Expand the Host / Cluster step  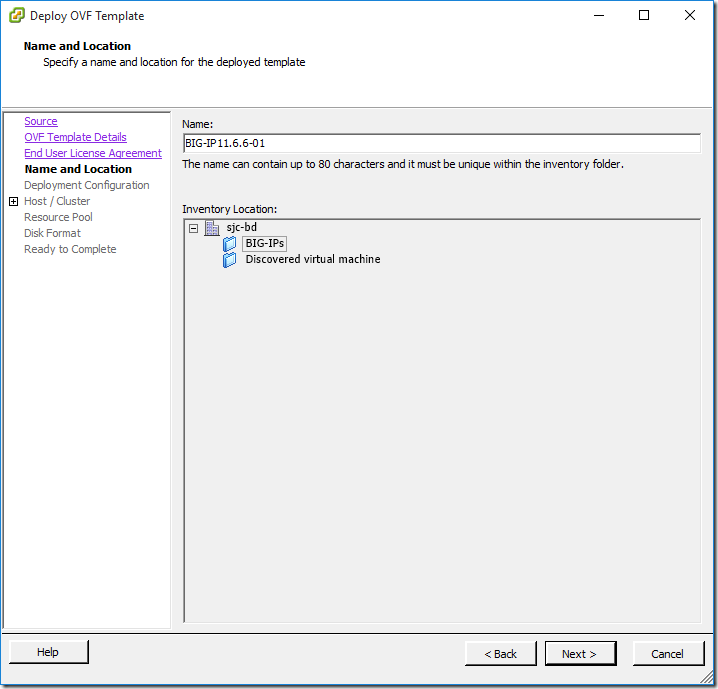tap(14, 201)
